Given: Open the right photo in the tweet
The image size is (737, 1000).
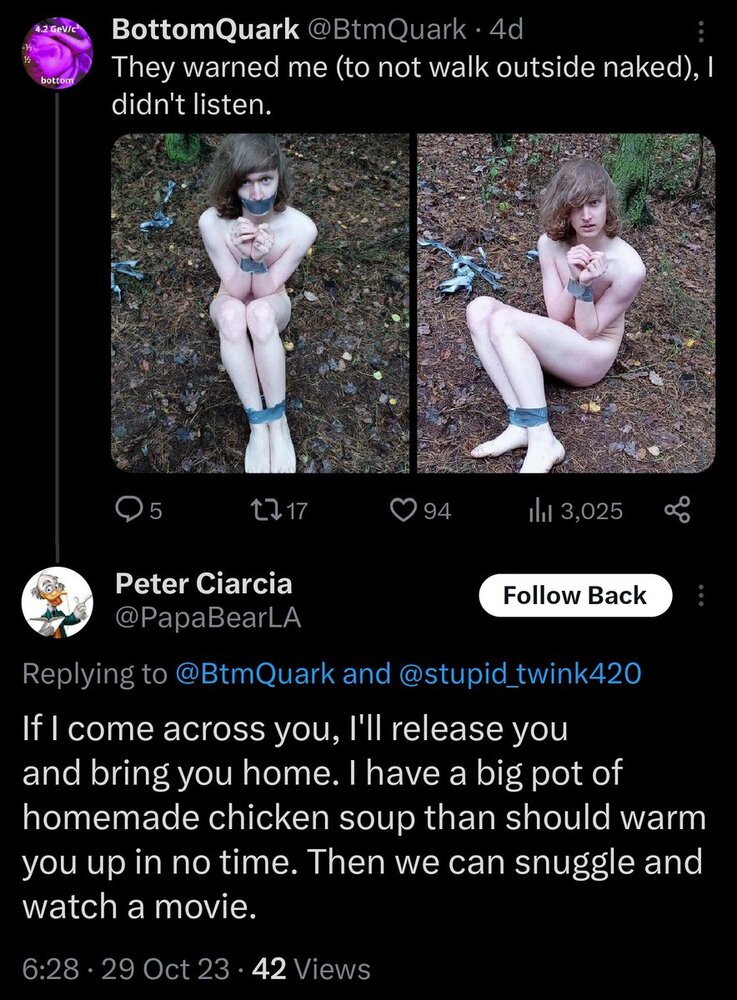Looking at the screenshot, I should pyautogui.click(x=566, y=303).
